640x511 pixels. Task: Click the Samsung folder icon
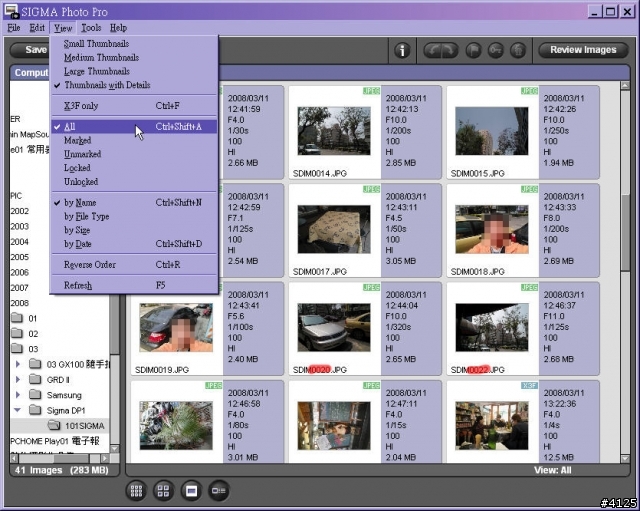pyautogui.click(x=36, y=395)
